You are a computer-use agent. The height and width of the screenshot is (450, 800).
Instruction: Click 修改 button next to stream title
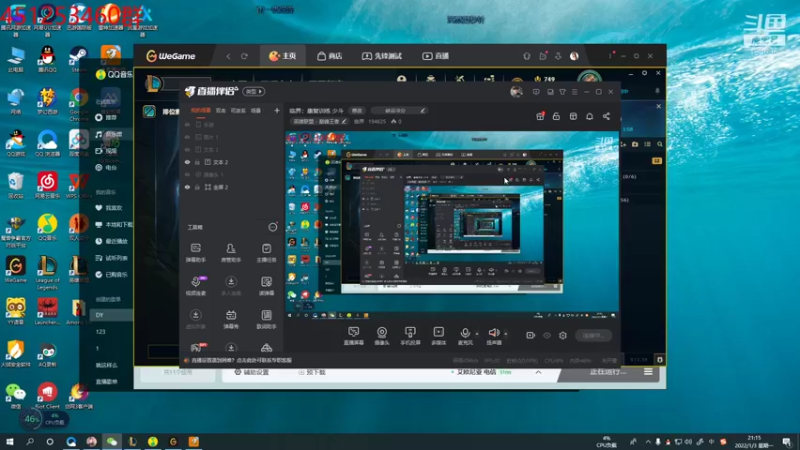[x=357, y=110]
